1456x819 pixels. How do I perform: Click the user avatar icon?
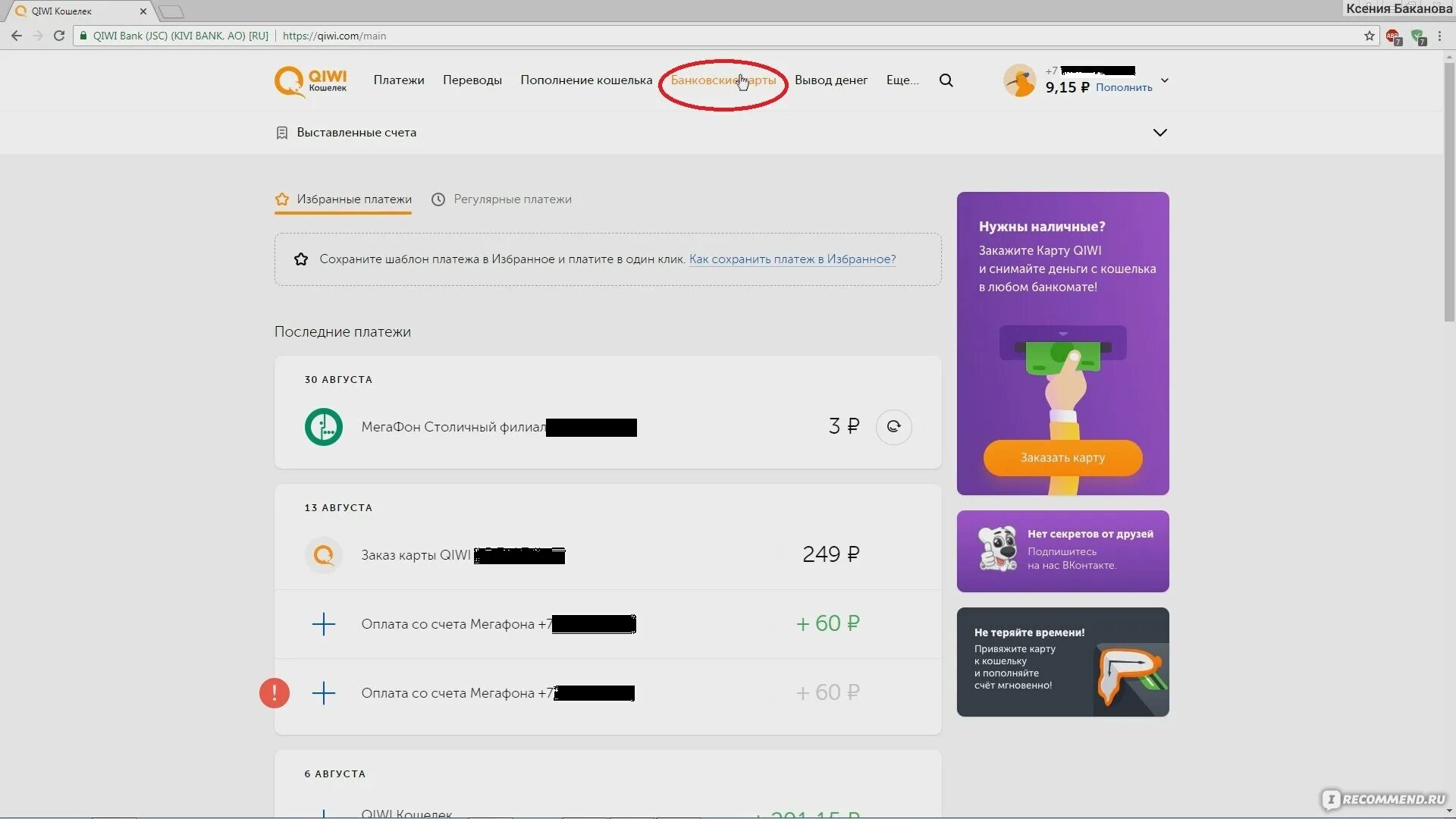pyautogui.click(x=1019, y=80)
